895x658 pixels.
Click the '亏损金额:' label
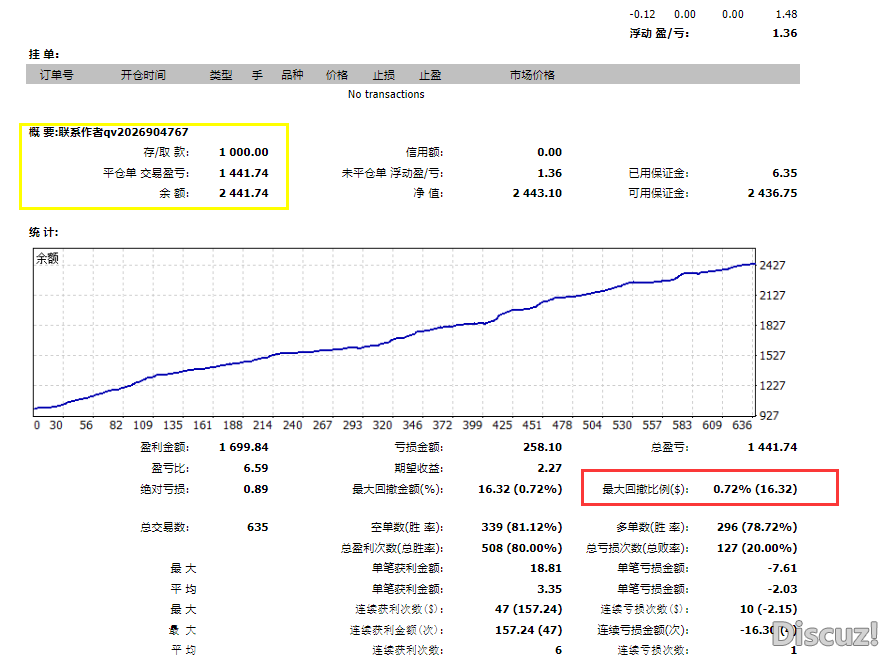click(x=419, y=447)
